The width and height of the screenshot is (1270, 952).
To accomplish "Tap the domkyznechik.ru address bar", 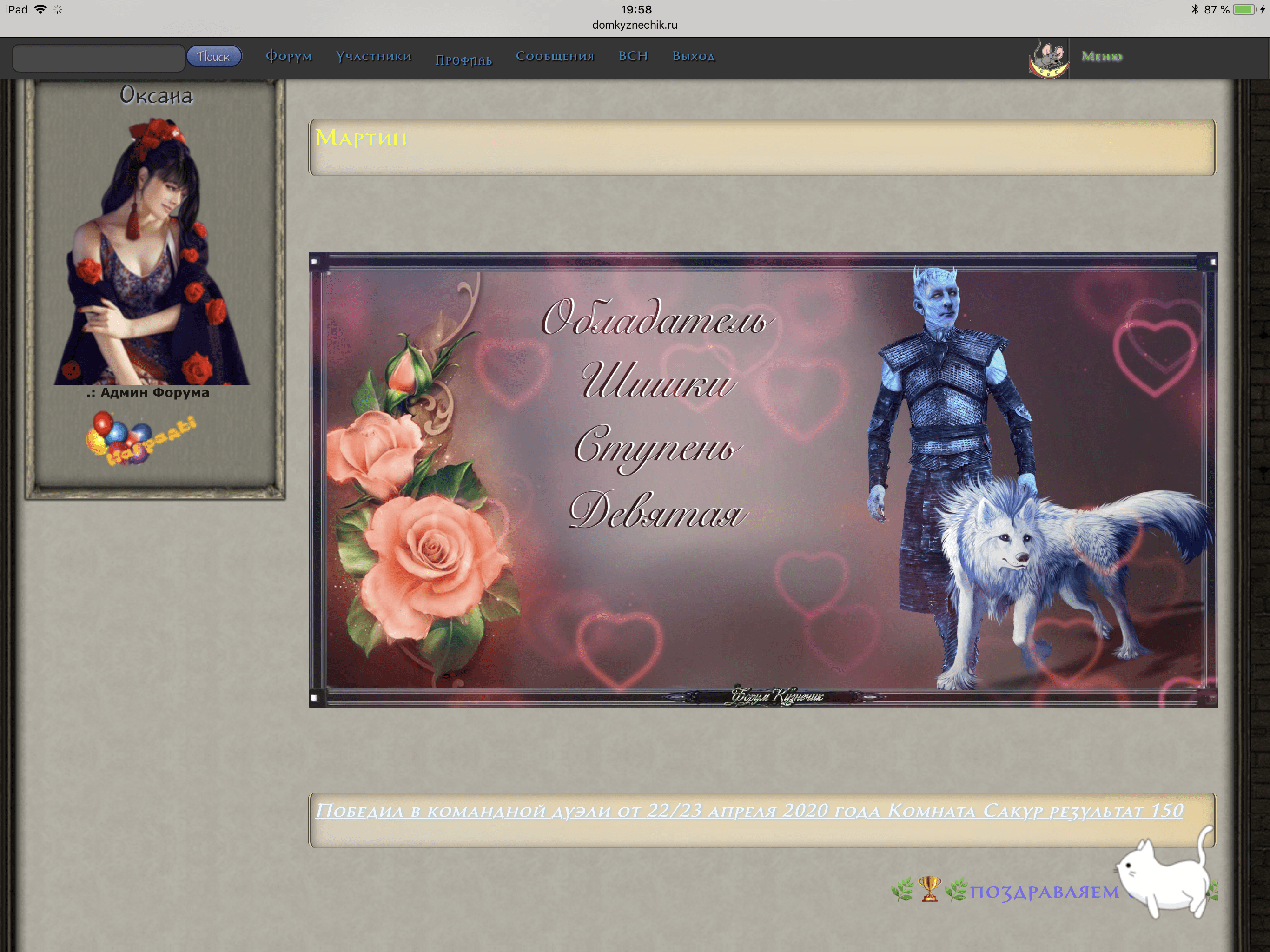I will (635, 25).
